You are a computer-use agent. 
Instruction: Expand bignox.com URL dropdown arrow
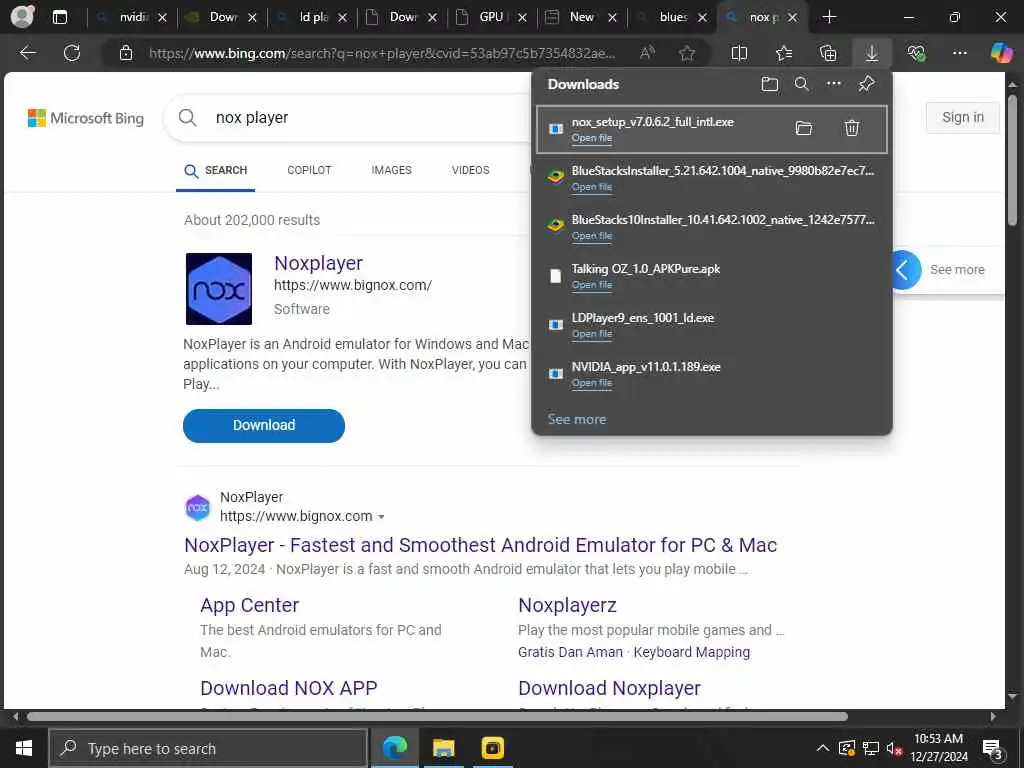tap(381, 517)
